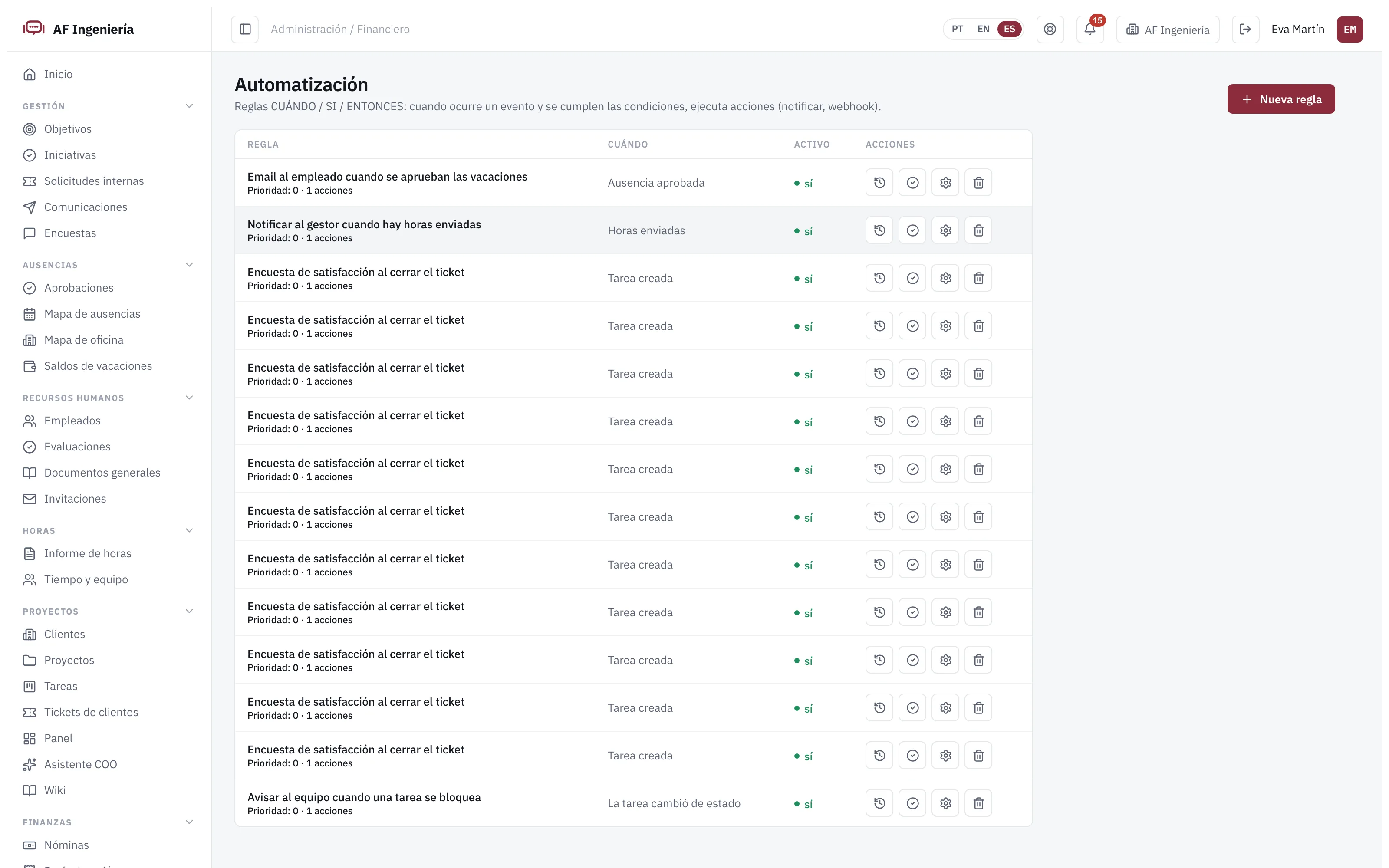Open settings for vacation email rule

(x=946, y=183)
